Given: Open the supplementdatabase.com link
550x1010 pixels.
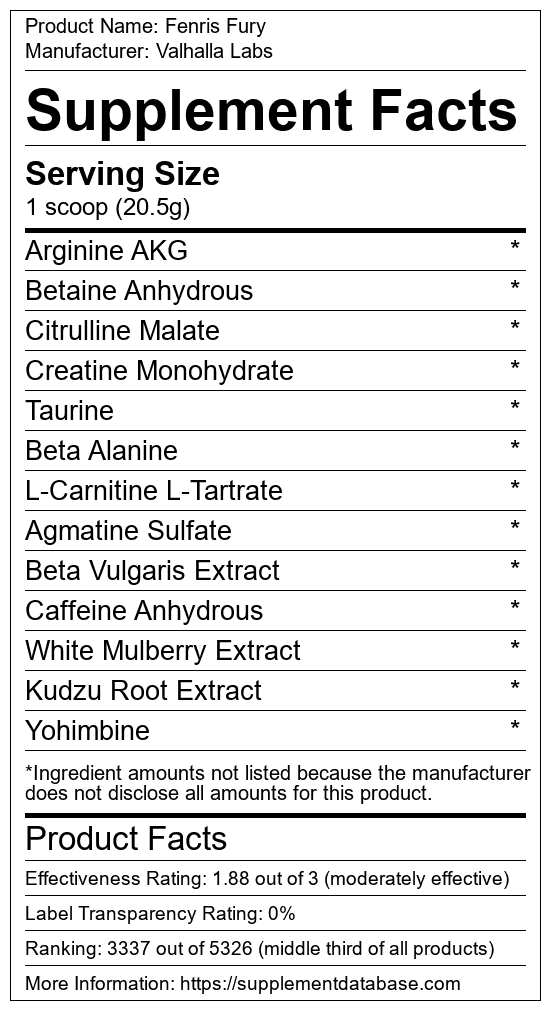Looking at the screenshot, I should (320, 984).
